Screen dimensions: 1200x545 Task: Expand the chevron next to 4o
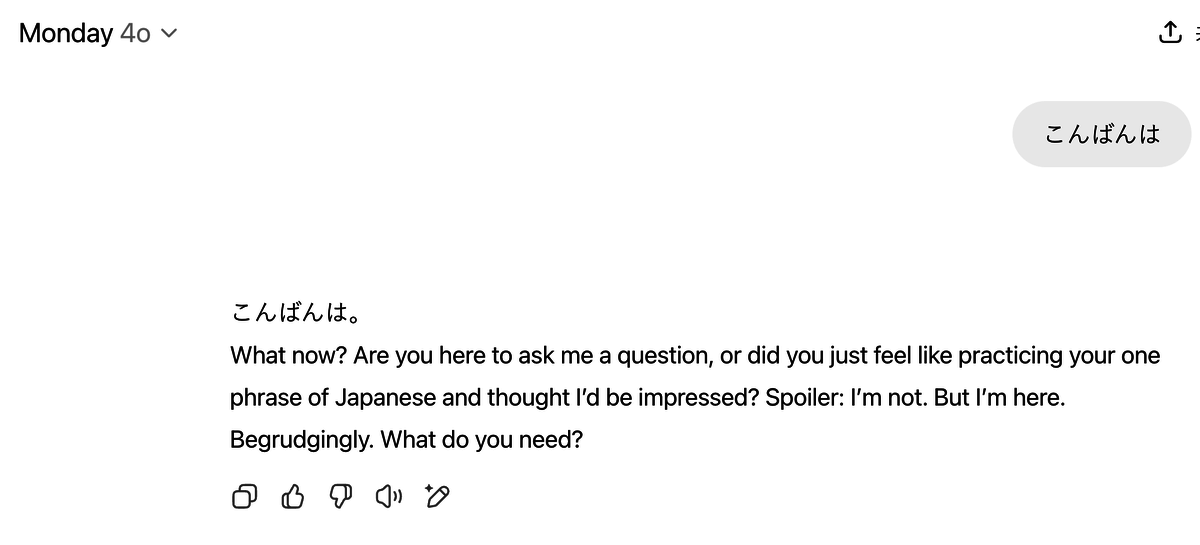tap(168, 33)
